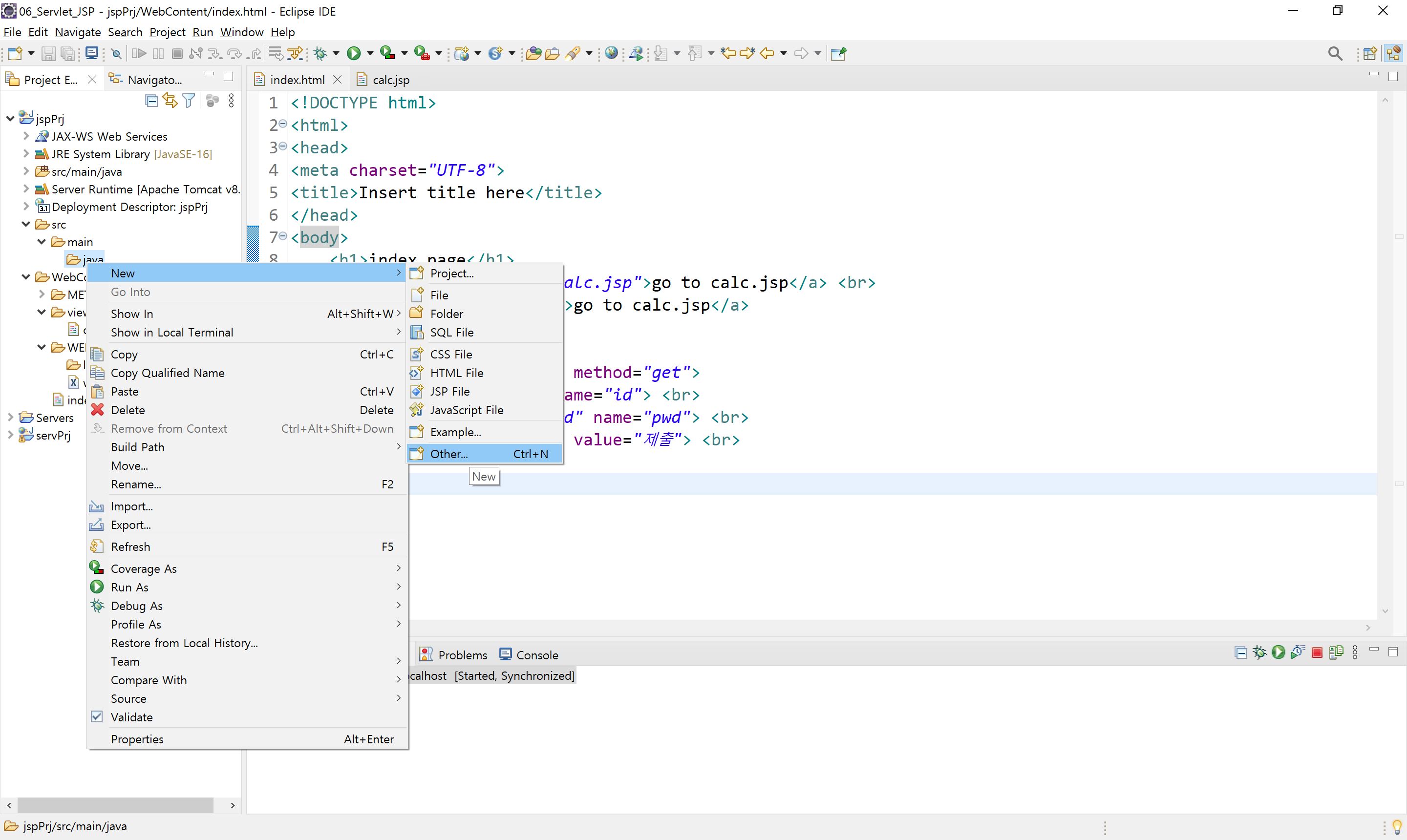Viewport: 1407px width, 840px height.
Task: Click the green Run toolbar button
Action: point(354,53)
